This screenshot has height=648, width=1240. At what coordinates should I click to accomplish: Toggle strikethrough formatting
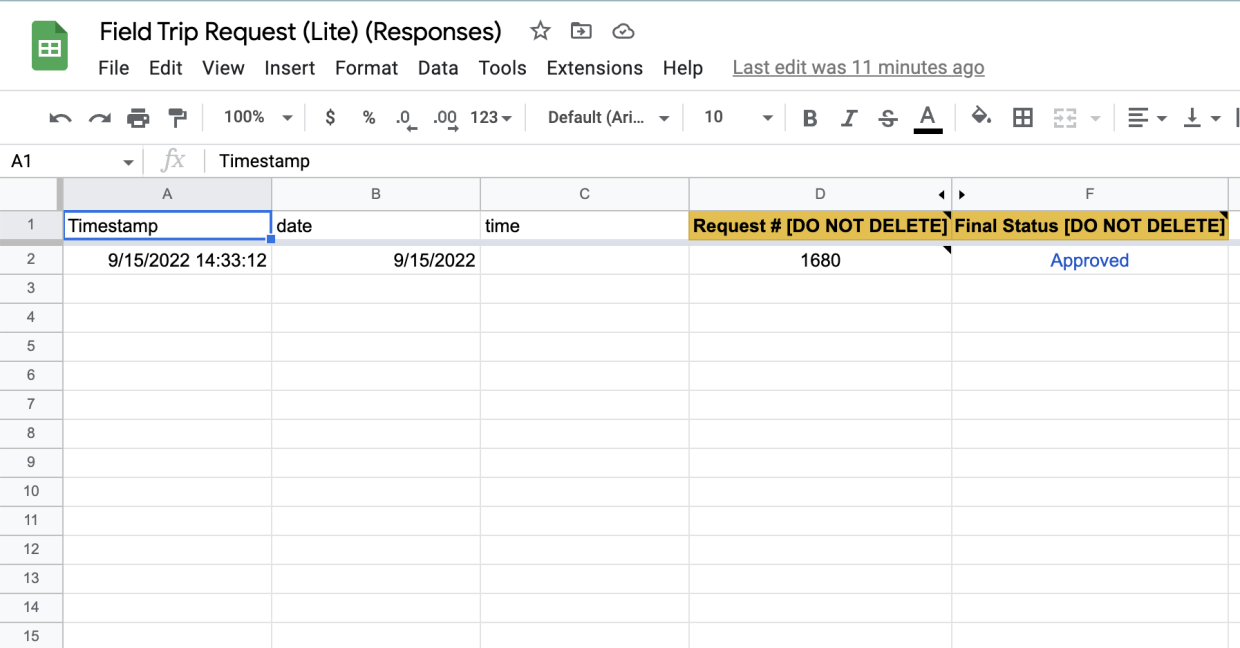[x=888, y=117]
